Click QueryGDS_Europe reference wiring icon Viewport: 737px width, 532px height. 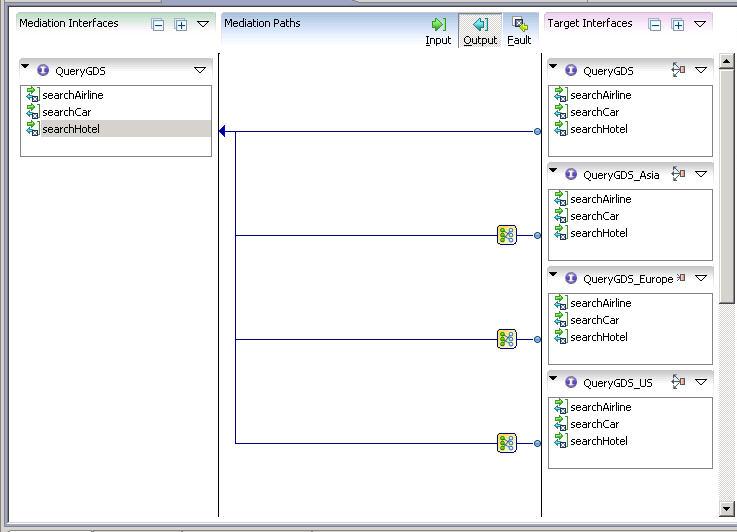click(681, 278)
